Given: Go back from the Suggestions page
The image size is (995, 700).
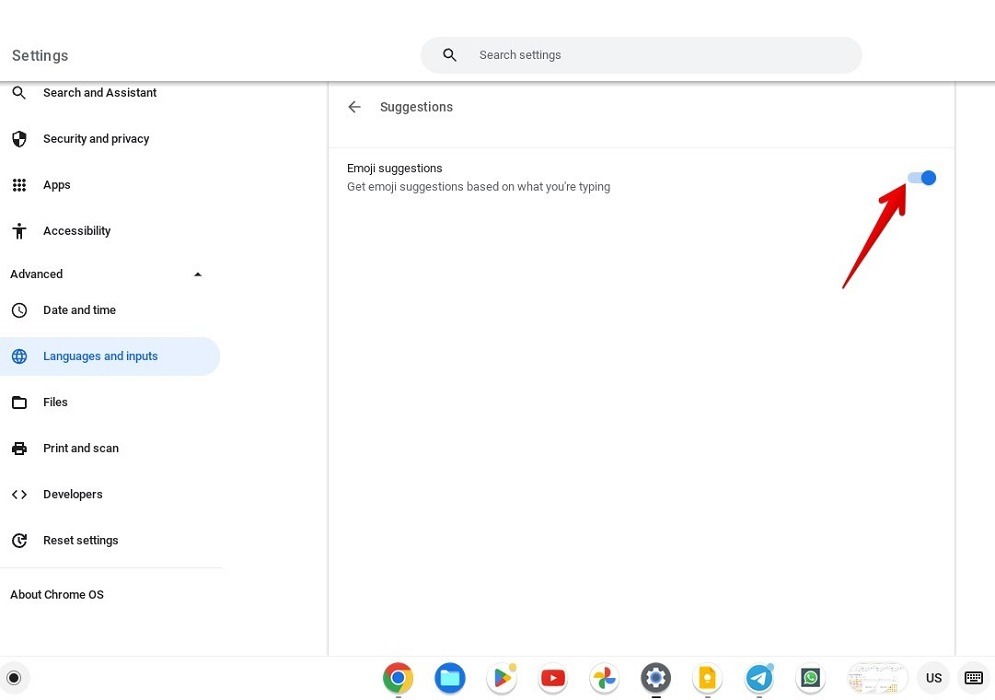Looking at the screenshot, I should (354, 106).
